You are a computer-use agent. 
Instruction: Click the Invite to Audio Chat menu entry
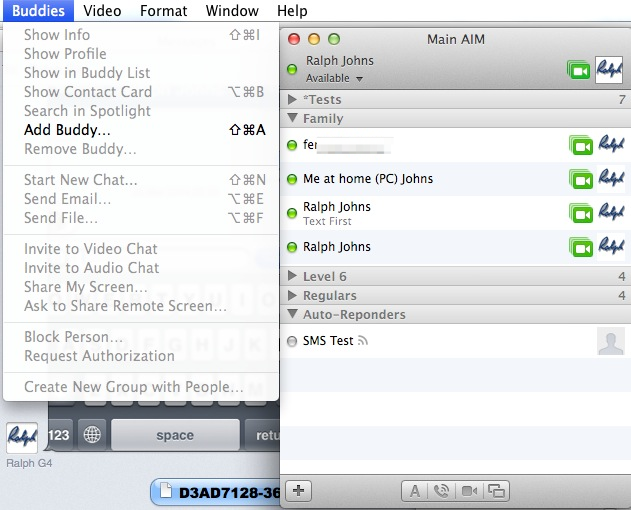point(141,268)
